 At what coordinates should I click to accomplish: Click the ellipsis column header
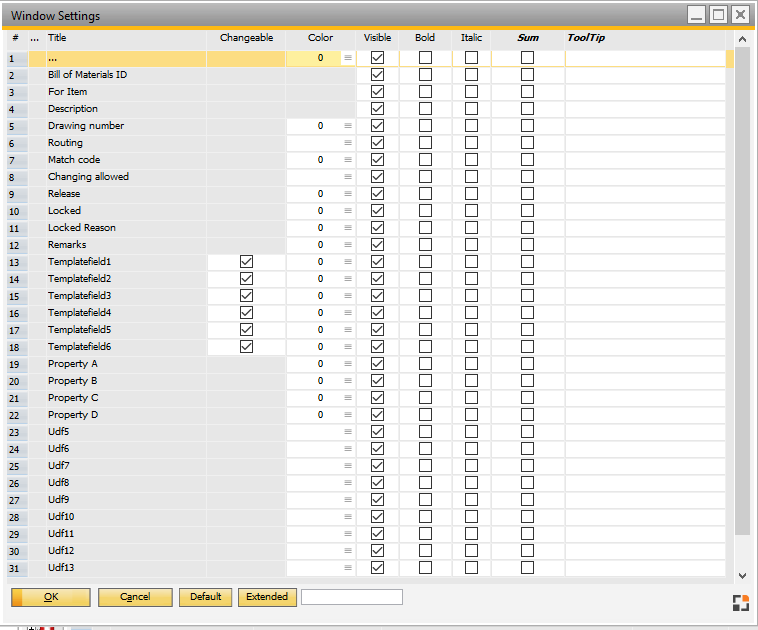pyautogui.click(x=36, y=38)
